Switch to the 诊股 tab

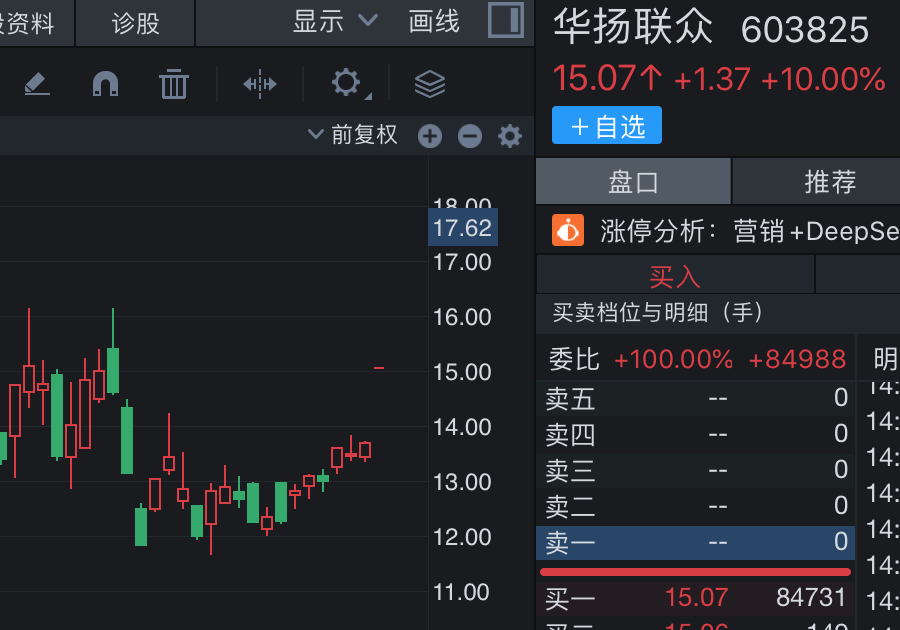(x=135, y=23)
